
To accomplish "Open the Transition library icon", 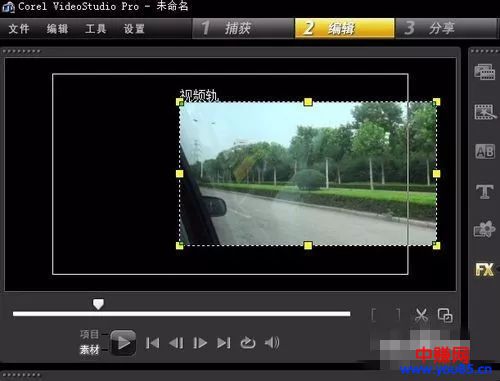I will [485, 112].
